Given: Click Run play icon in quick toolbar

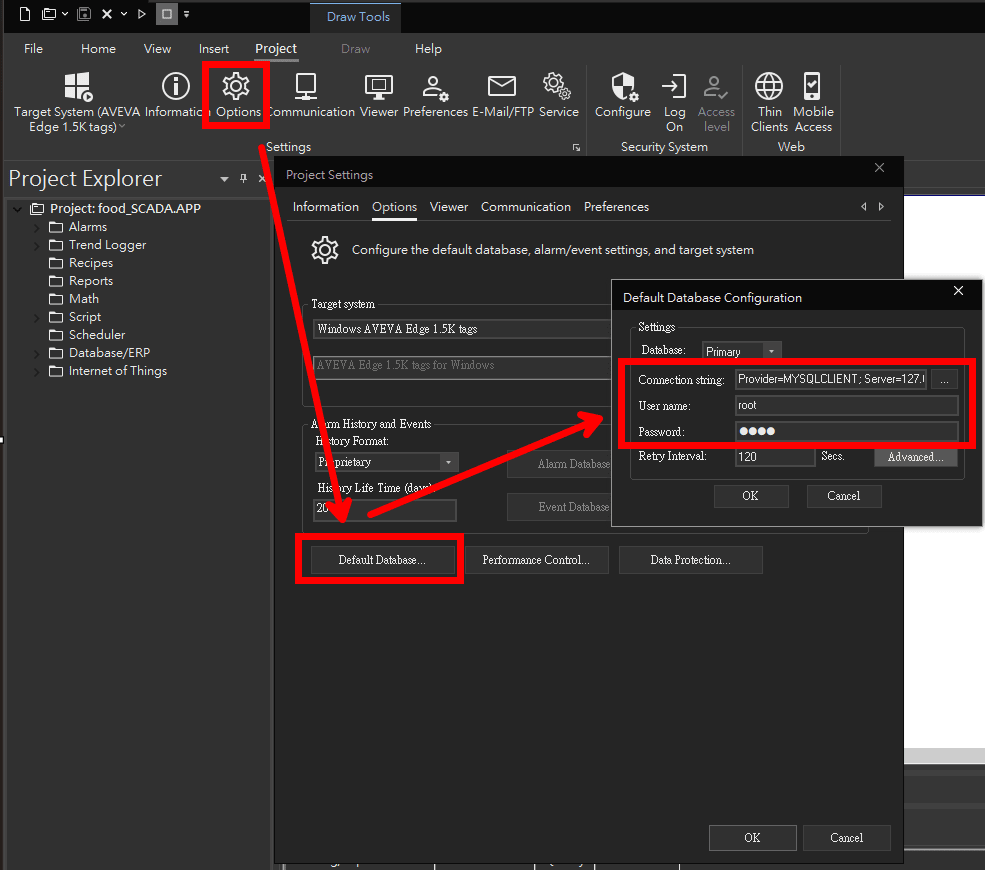Looking at the screenshot, I should click(142, 14).
